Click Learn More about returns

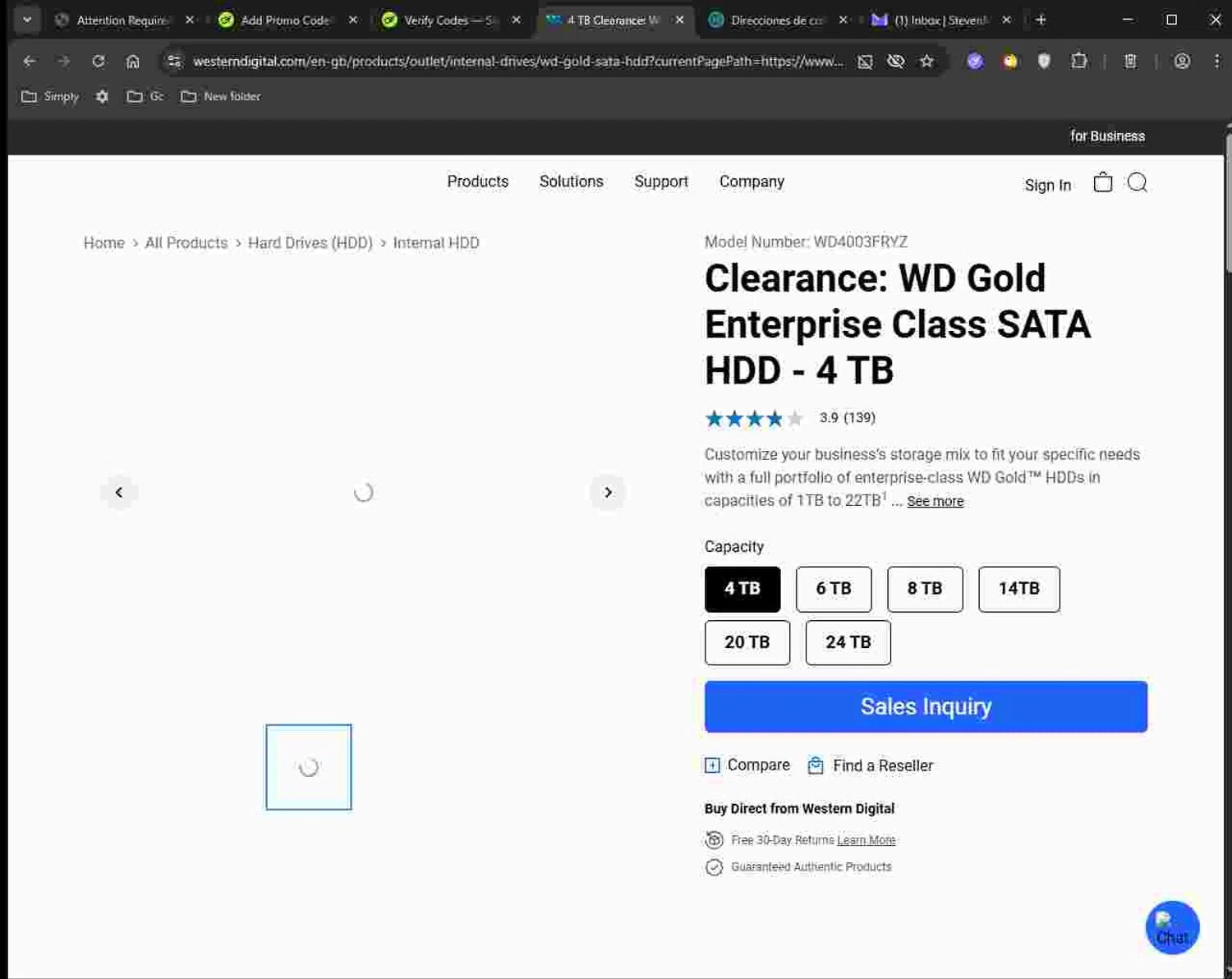point(867,840)
